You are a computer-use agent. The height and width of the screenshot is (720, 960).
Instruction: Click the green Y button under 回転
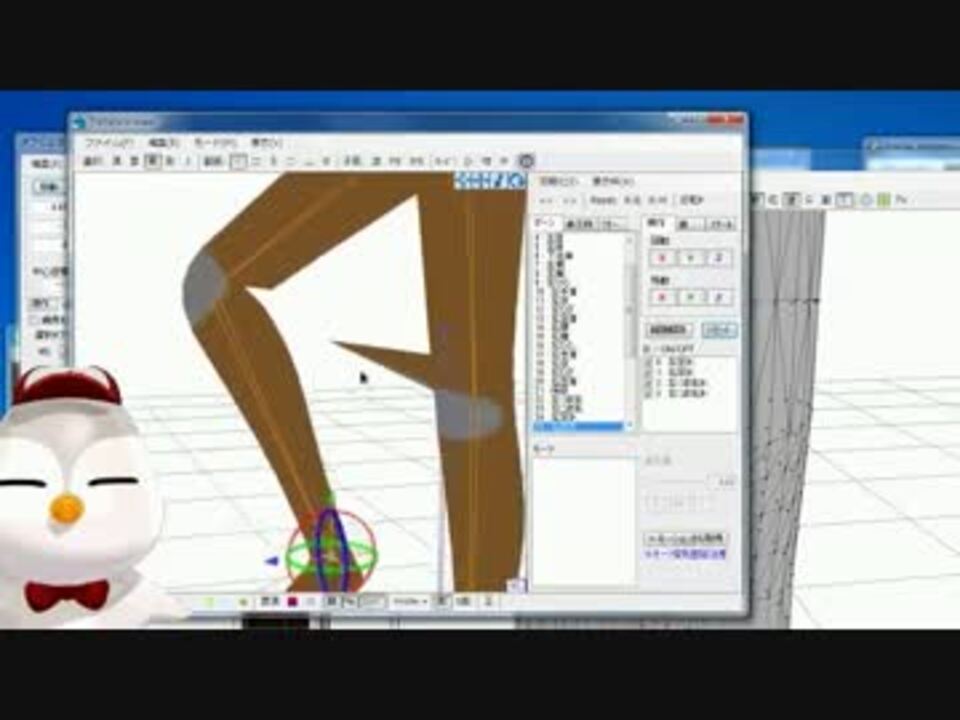pos(691,258)
